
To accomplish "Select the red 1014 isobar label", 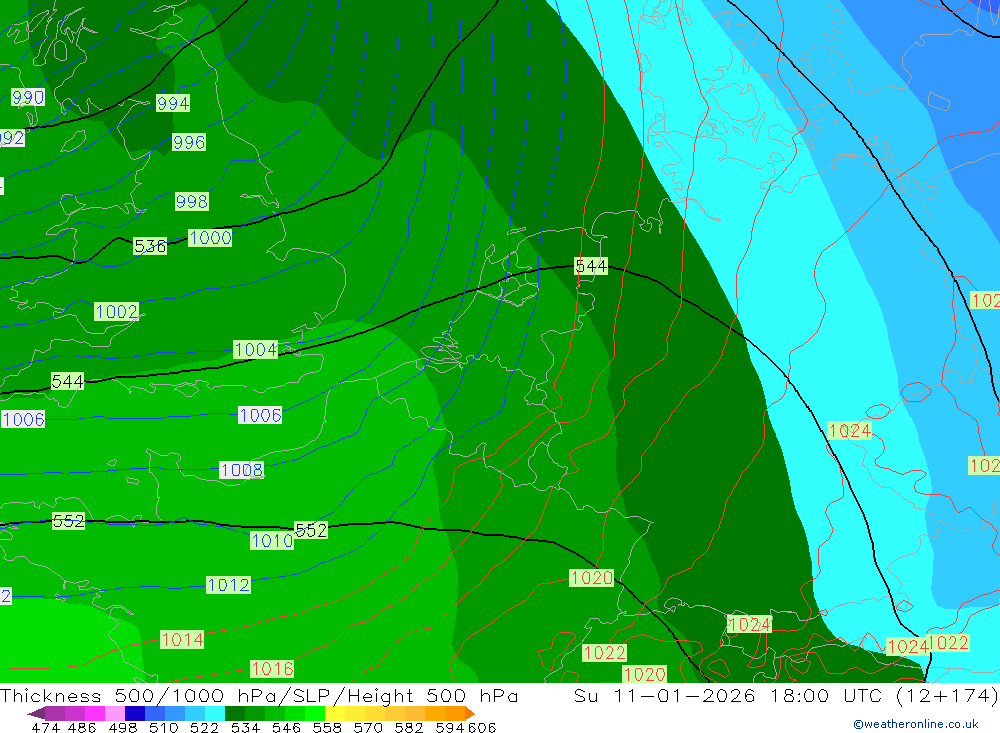I will [182, 640].
